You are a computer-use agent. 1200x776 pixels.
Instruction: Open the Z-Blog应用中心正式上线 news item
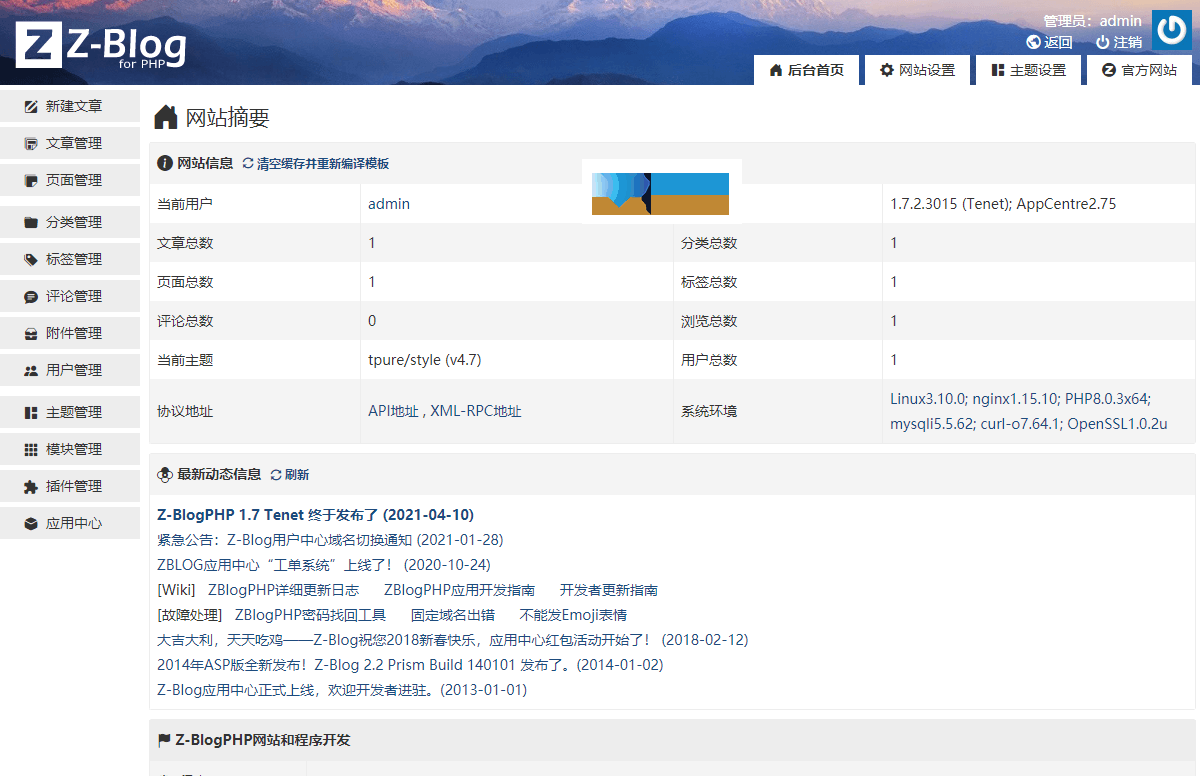tap(342, 690)
